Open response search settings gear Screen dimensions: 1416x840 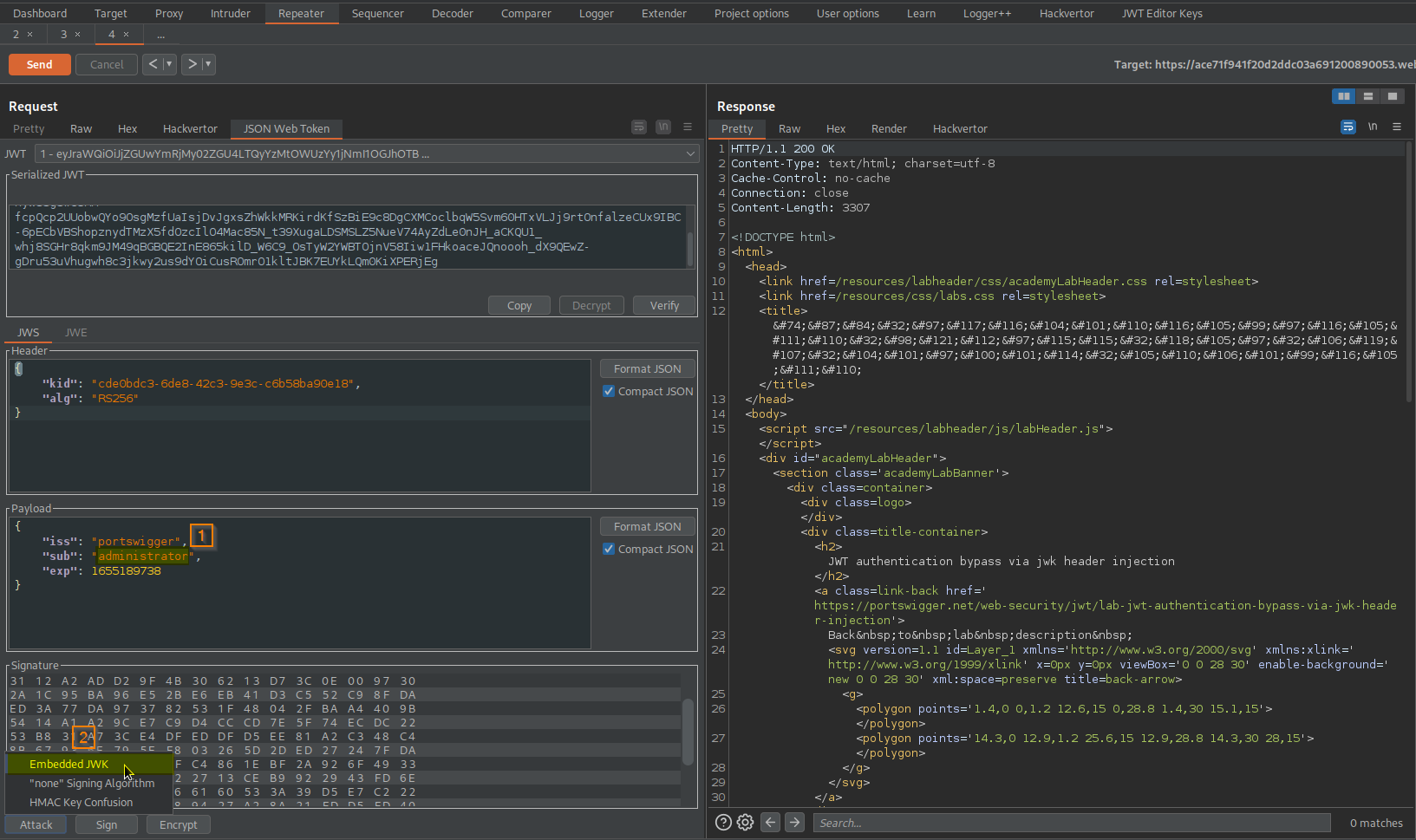click(x=745, y=823)
